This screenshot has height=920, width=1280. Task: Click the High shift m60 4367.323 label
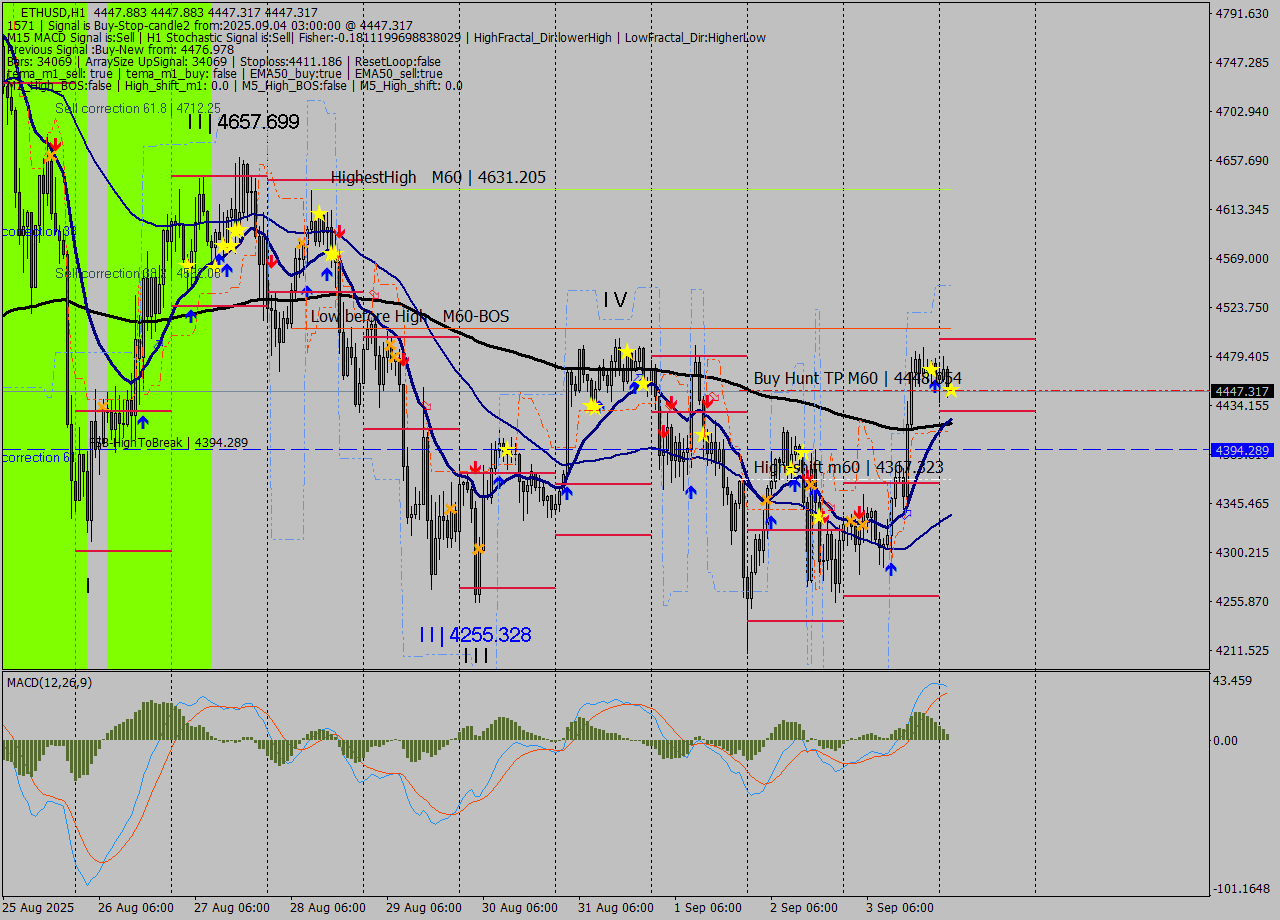pyautogui.click(x=848, y=467)
